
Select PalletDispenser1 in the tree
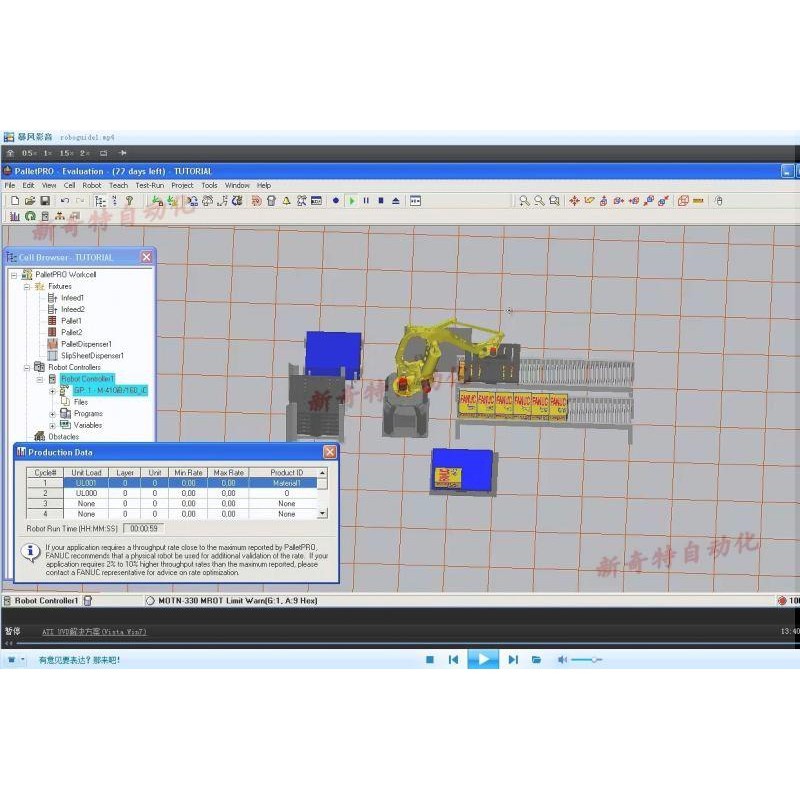(86, 344)
